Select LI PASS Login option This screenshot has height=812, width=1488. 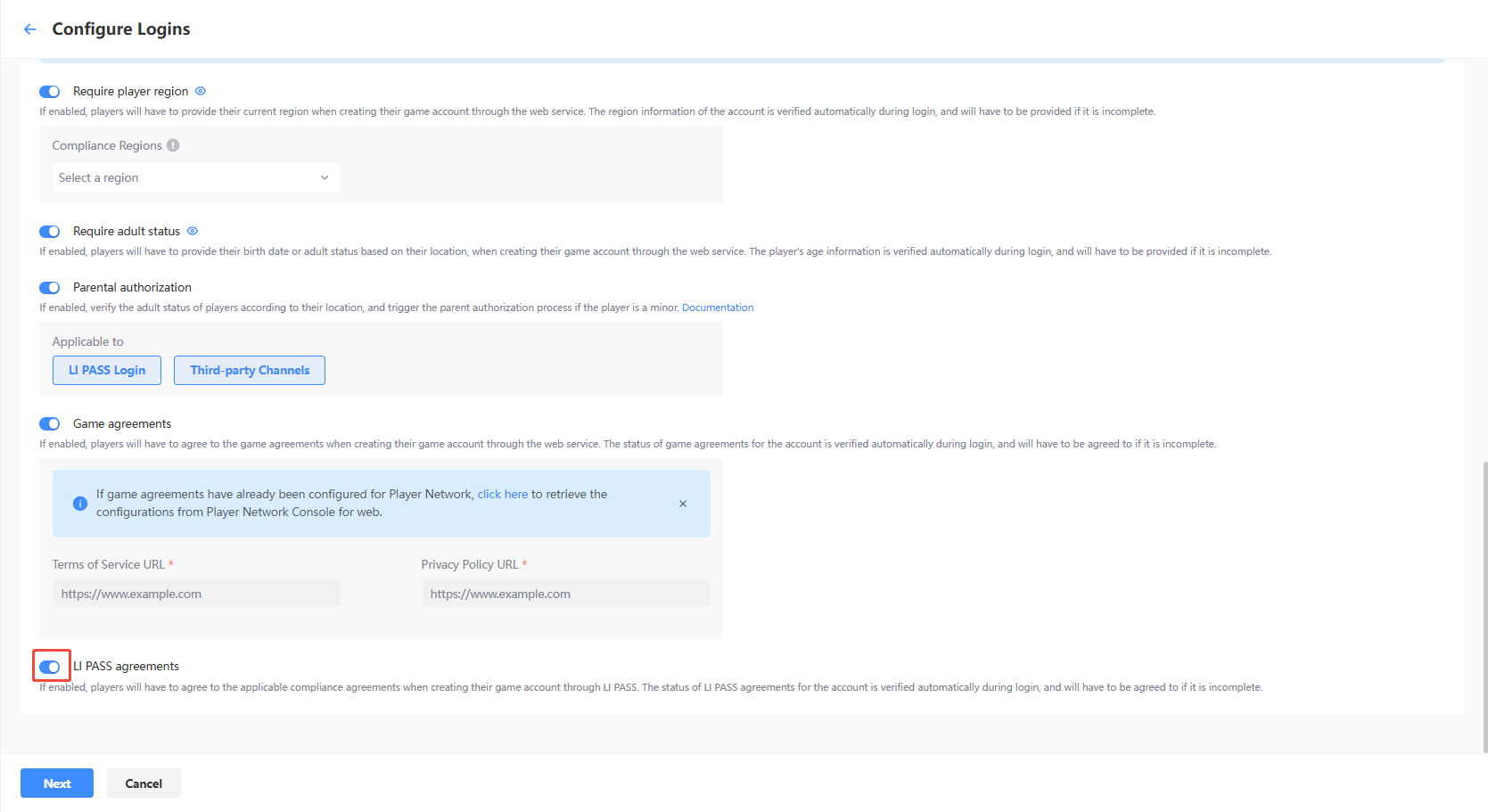click(x=107, y=371)
